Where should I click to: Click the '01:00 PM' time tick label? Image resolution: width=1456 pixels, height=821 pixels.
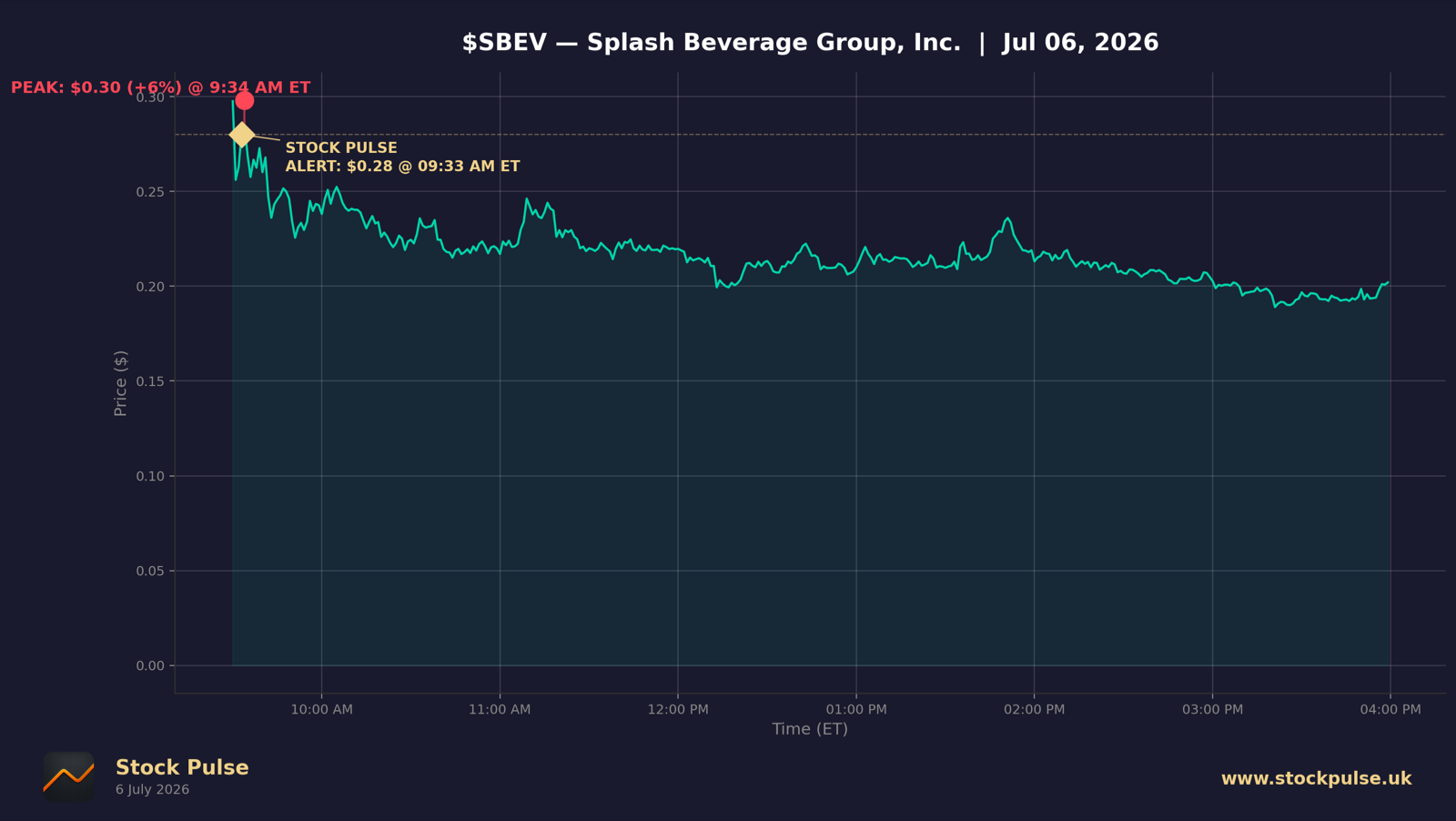(x=856, y=710)
